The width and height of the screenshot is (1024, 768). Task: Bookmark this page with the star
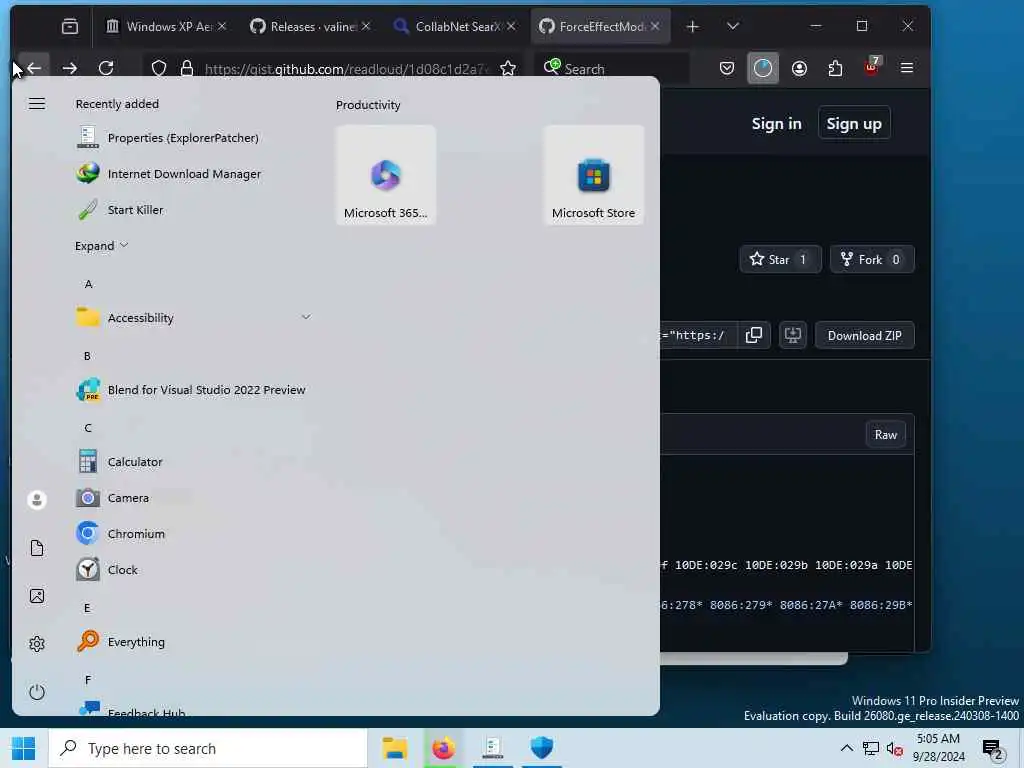click(508, 68)
